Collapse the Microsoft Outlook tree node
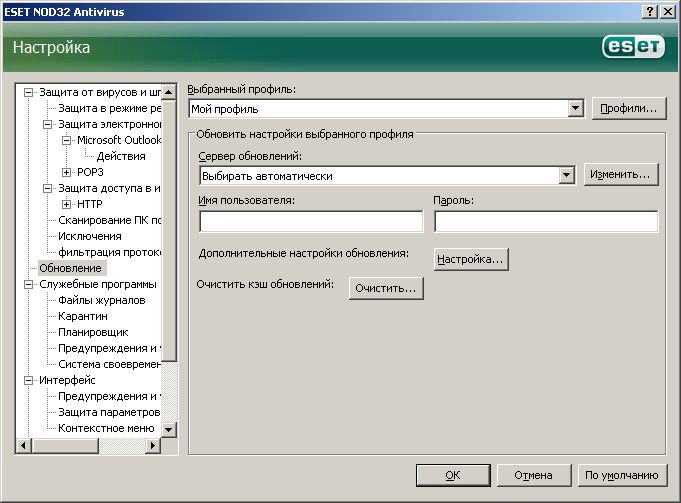 tap(66, 140)
